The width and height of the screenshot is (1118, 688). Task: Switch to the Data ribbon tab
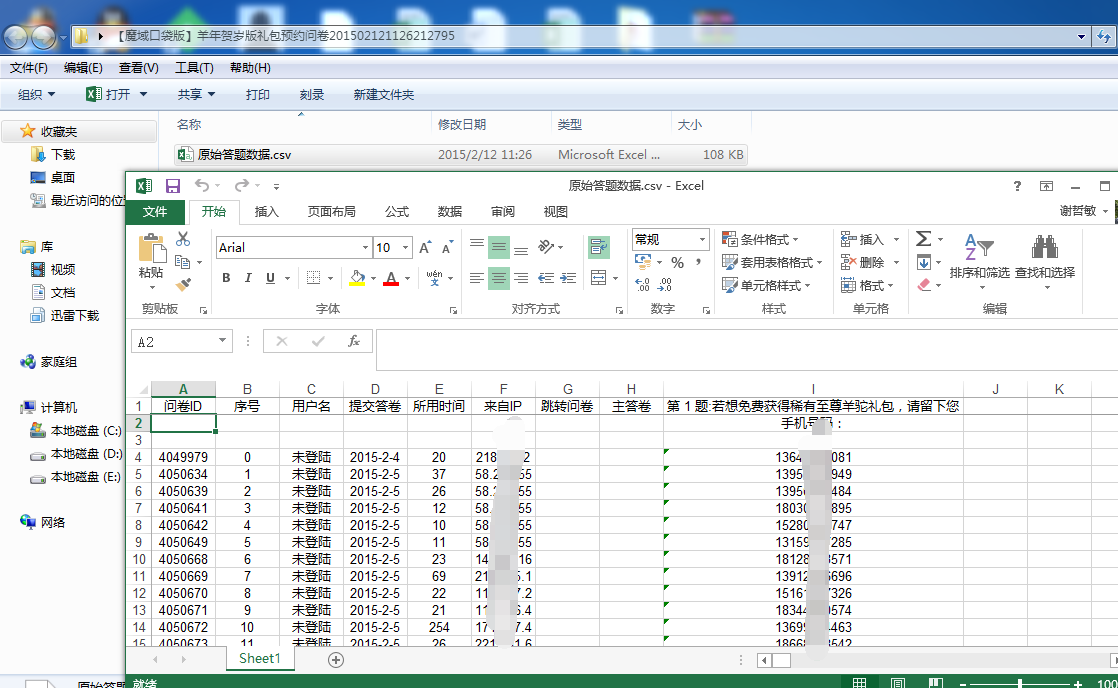pos(449,212)
